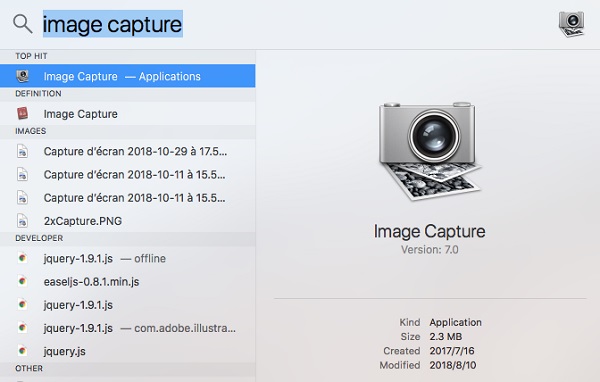Select the Image Capture definition result
Viewport: 600px width, 382px height.
coord(127,114)
